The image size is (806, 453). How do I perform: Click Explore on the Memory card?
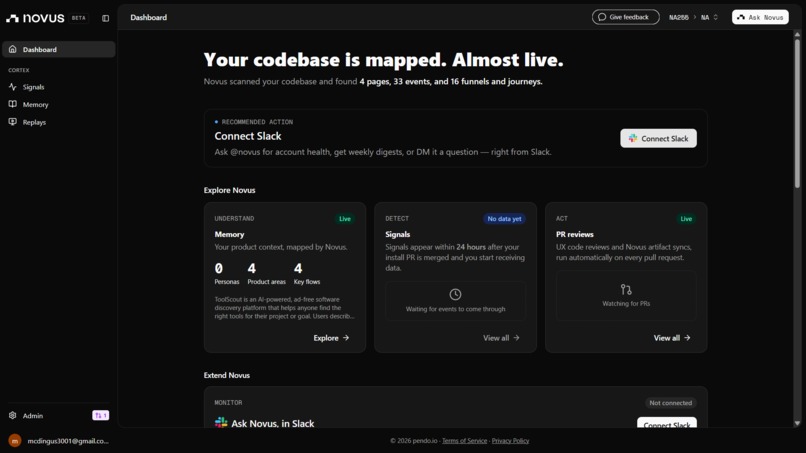(332, 338)
